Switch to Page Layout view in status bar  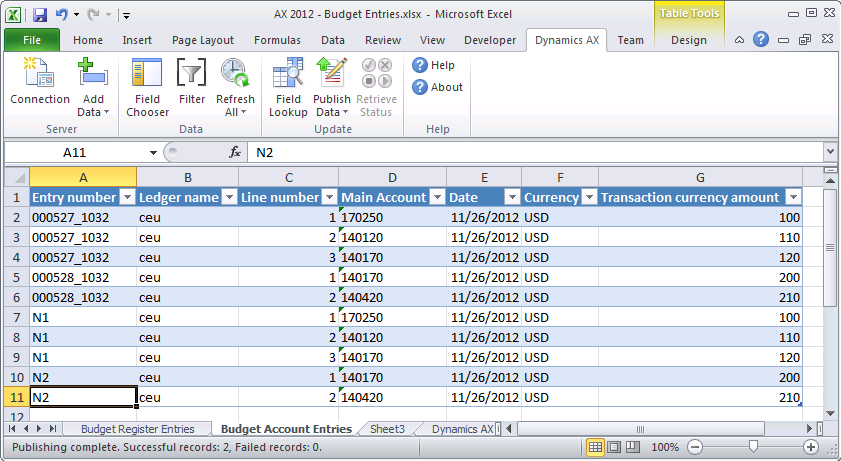(x=616, y=447)
